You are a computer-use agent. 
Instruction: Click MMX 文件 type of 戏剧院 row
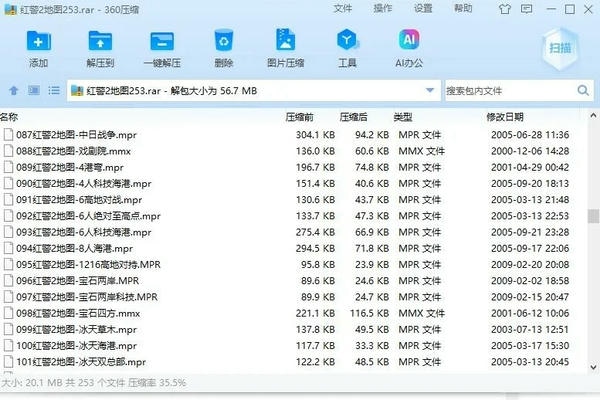(x=421, y=151)
